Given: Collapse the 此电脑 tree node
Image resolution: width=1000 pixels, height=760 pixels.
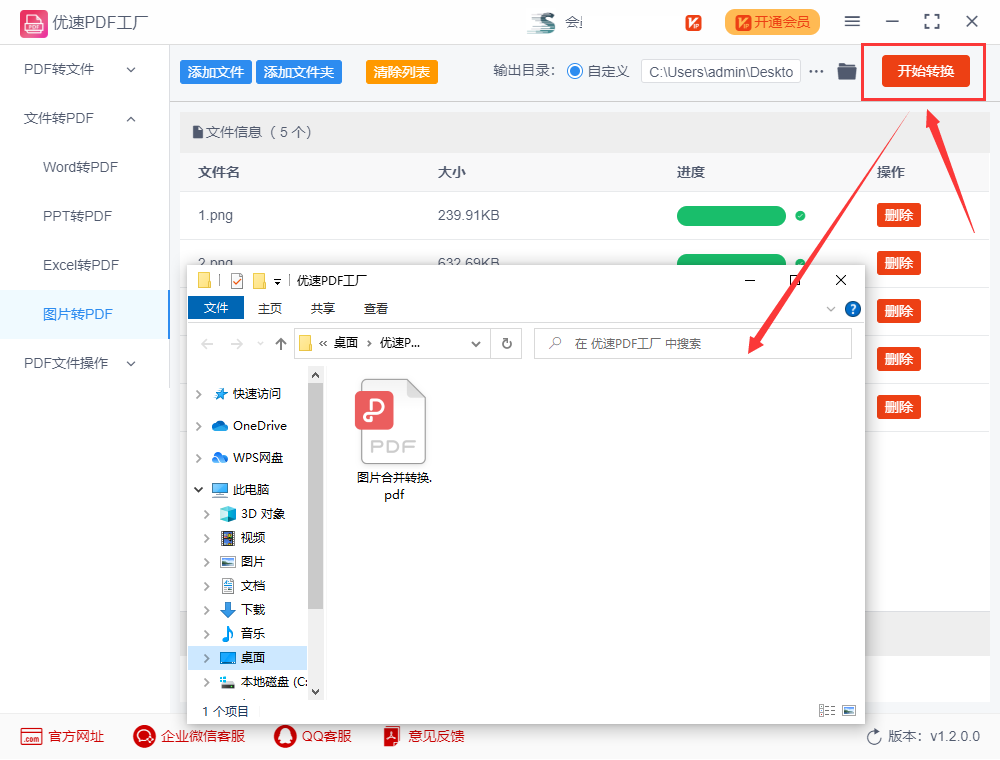Looking at the screenshot, I should [199, 490].
